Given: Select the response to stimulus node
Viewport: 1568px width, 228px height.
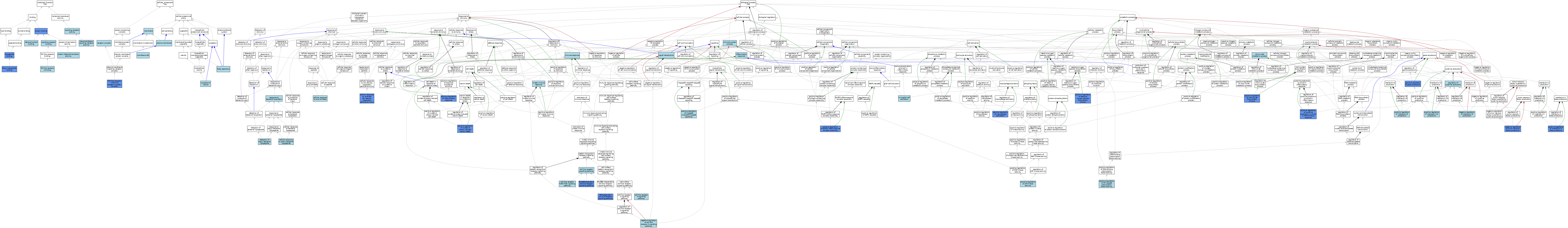Looking at the screenshot, I should 464,17.
